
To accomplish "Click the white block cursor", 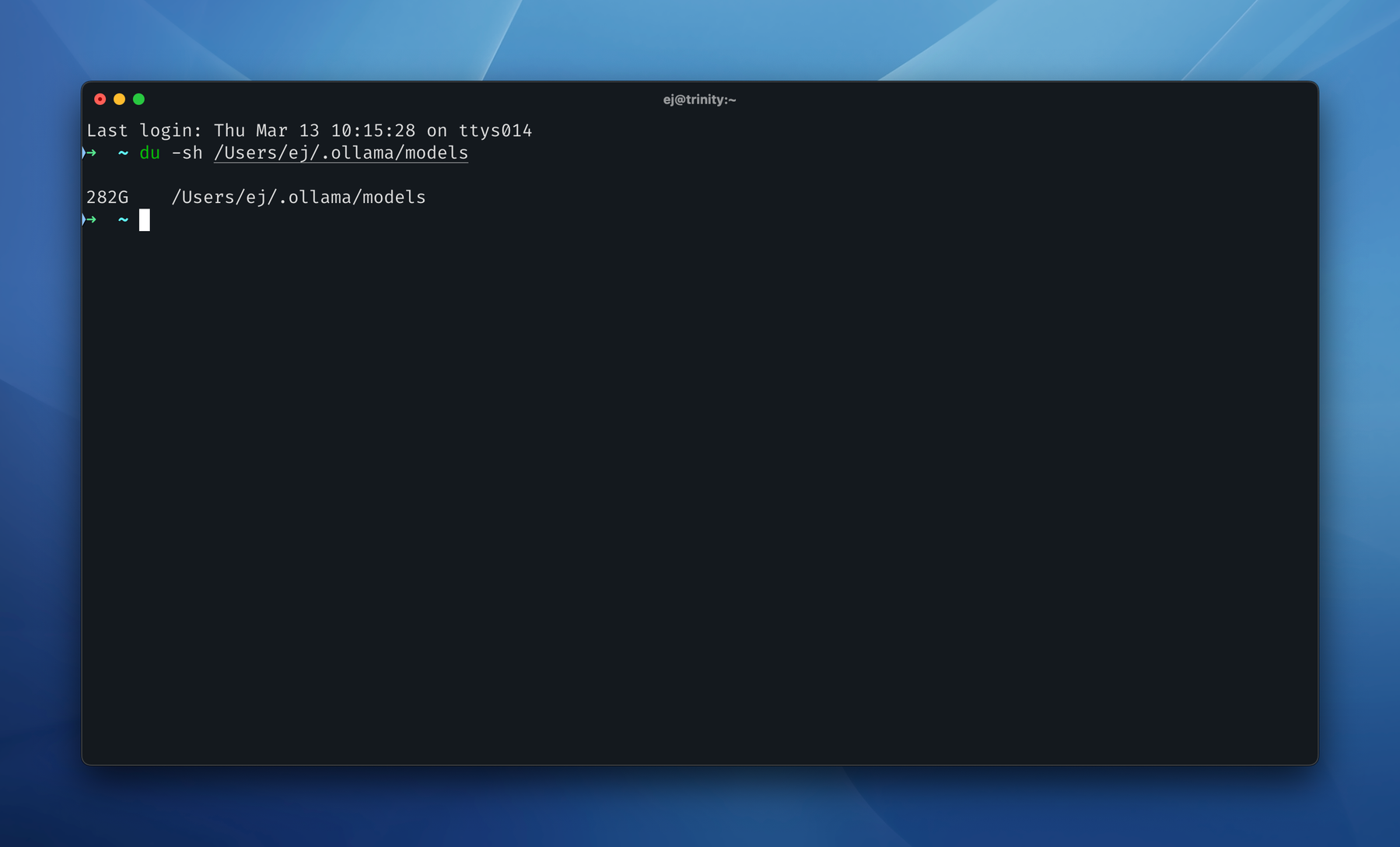I will click(145, 220).
